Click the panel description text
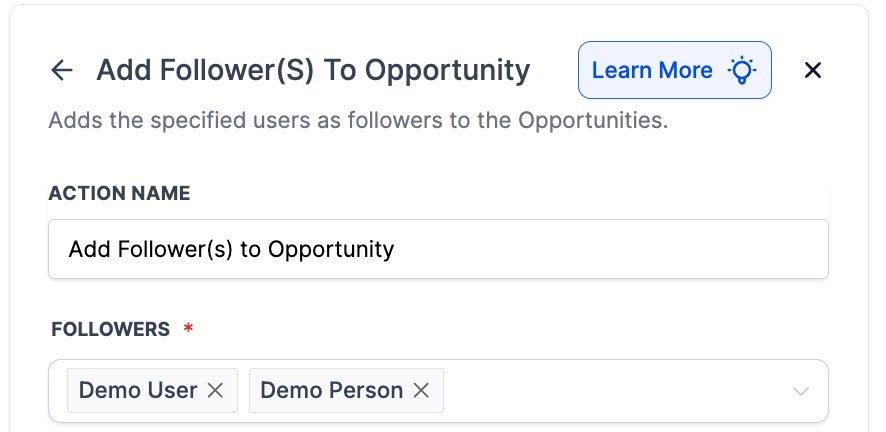 (x=358, y=122)
